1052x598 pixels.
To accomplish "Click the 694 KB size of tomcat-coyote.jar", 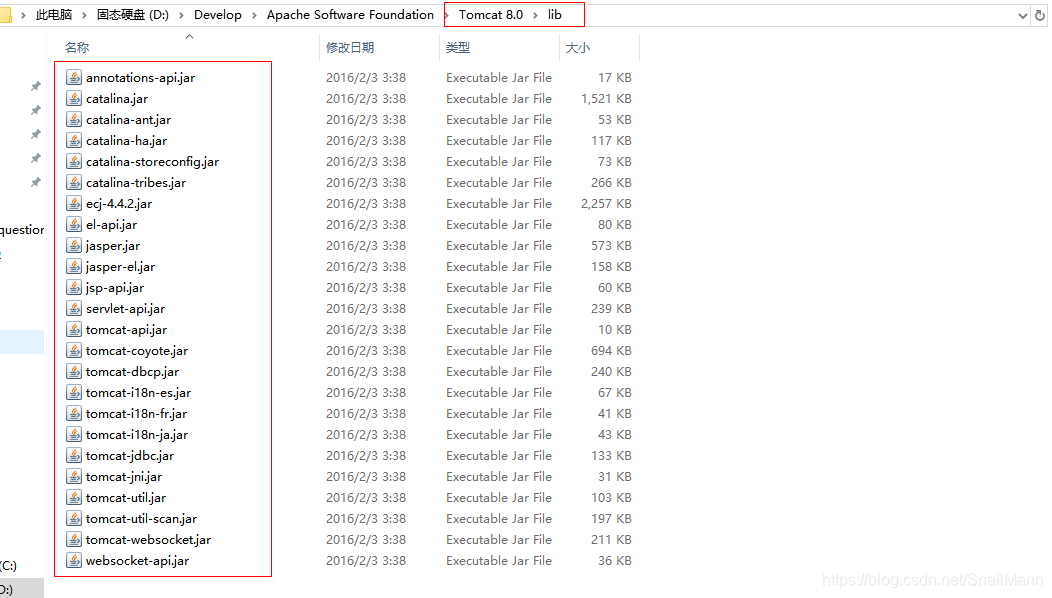I will (611, 350).
